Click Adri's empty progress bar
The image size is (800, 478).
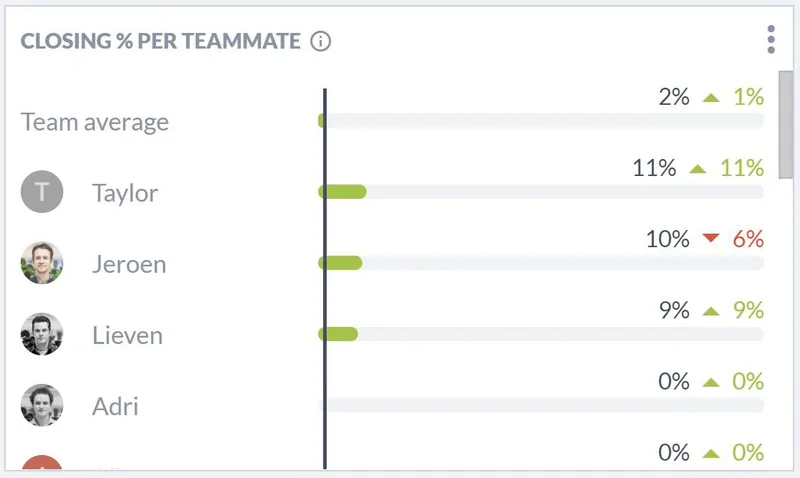click(541, 406)
